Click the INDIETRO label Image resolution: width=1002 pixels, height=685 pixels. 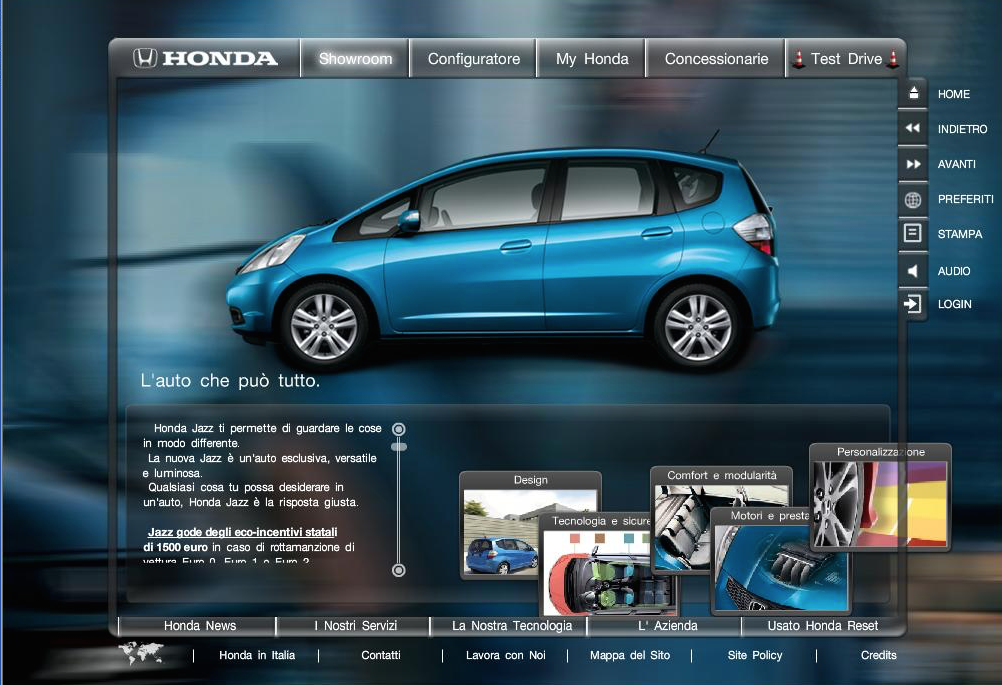tap(962, 129)
